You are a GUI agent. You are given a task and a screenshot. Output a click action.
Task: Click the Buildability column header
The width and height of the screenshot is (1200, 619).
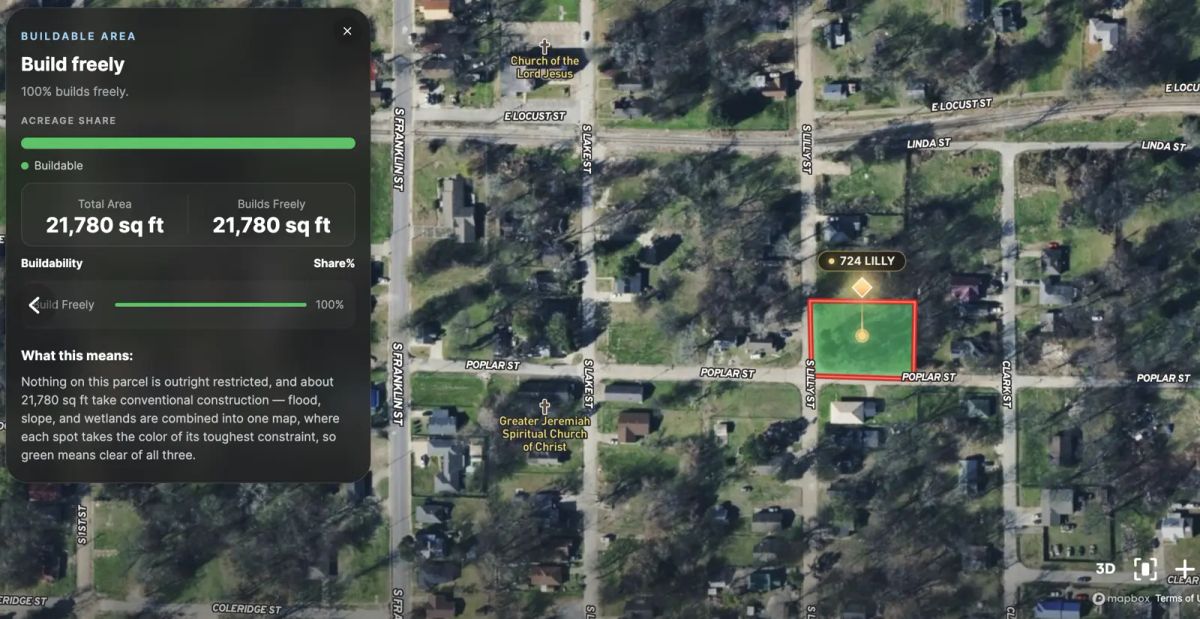[x=52, y=264]
